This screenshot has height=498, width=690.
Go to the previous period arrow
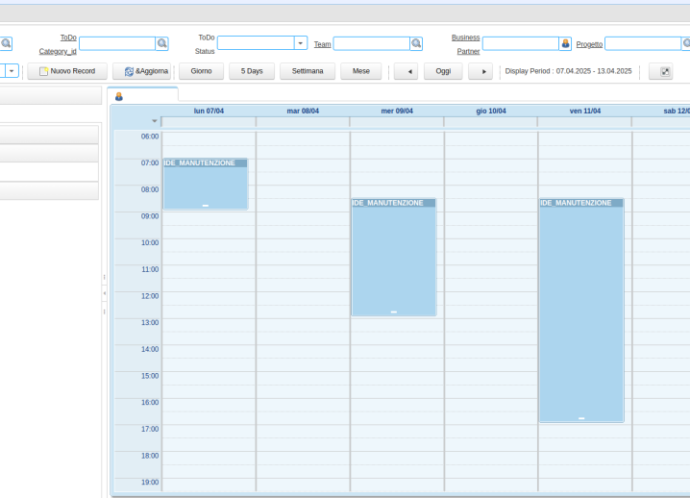tap(405, 72)
